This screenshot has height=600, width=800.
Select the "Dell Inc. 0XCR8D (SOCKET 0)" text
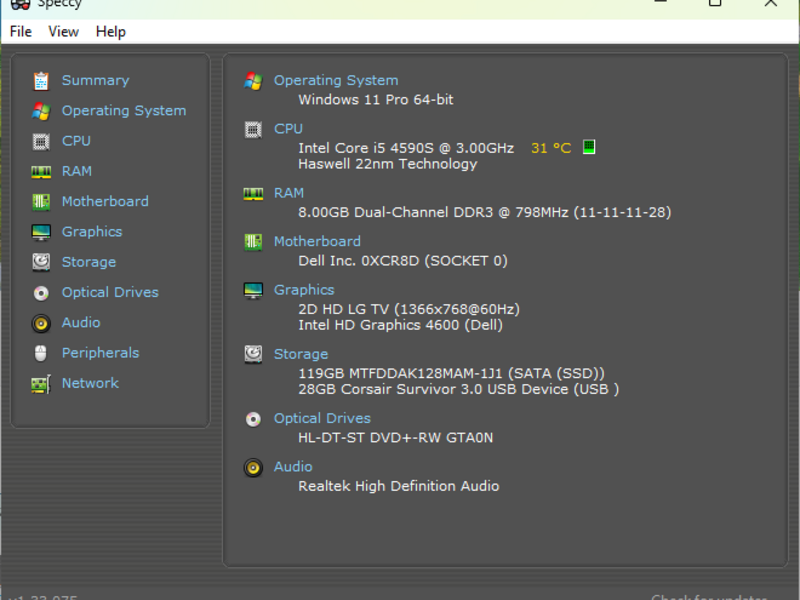(x=403, y=261)
